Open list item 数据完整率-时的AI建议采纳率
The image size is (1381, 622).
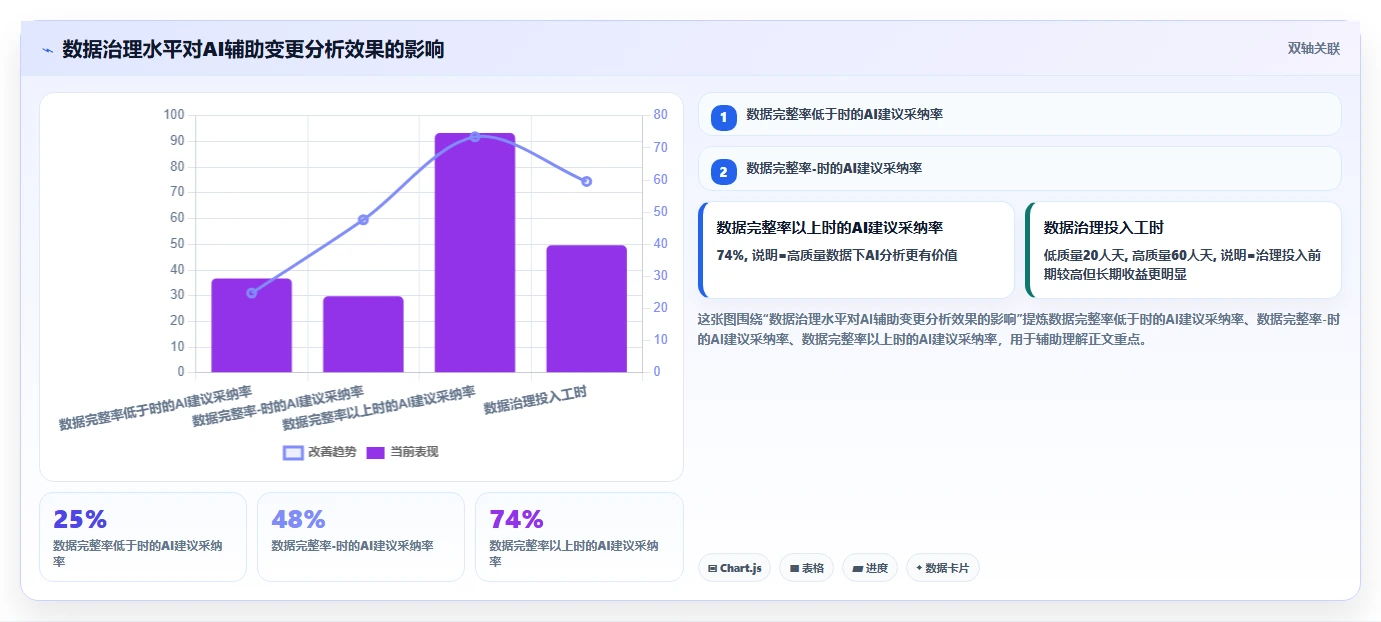coord(1019,168)
